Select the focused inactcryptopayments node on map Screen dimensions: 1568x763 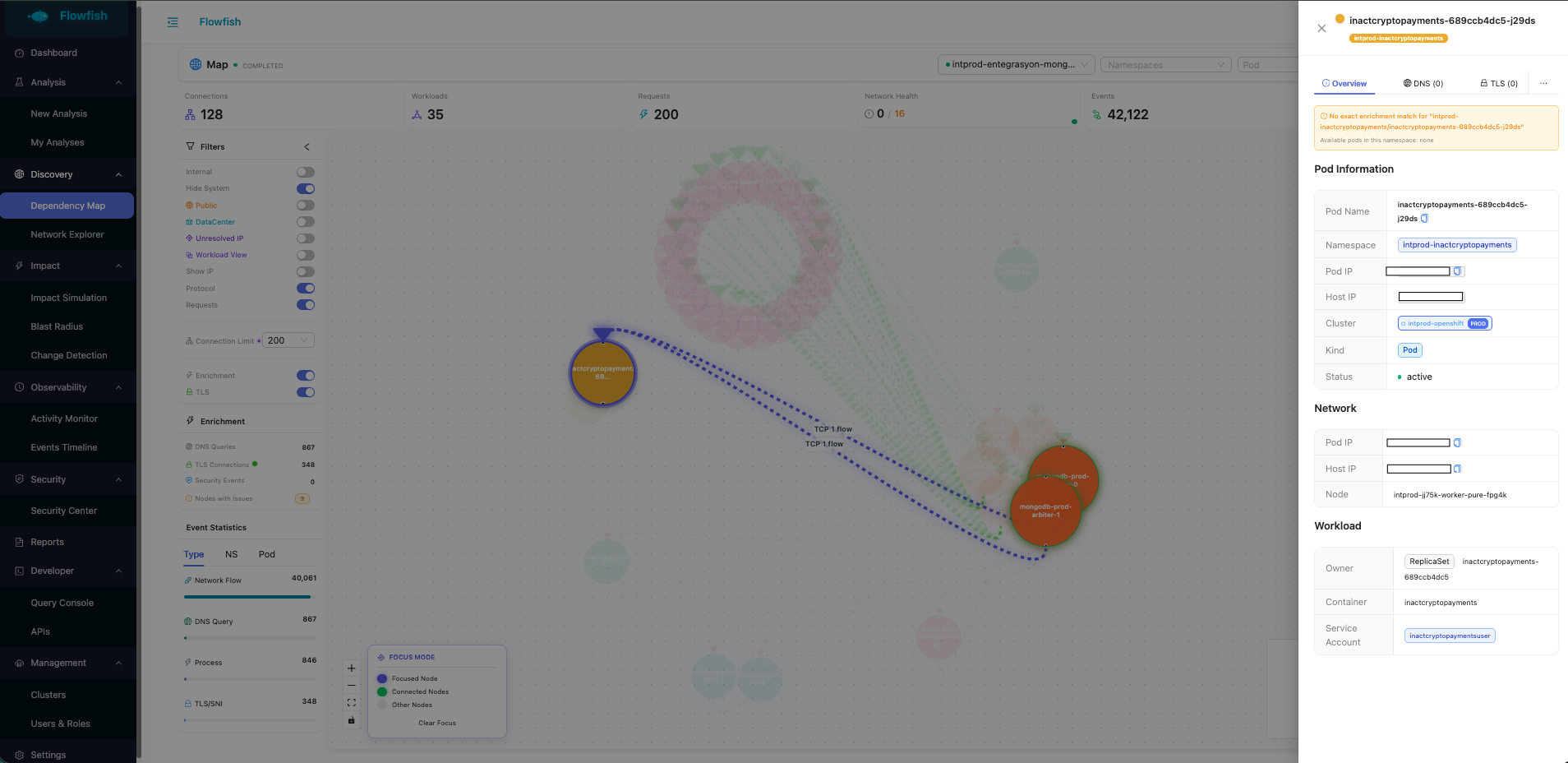click(603, 372)
